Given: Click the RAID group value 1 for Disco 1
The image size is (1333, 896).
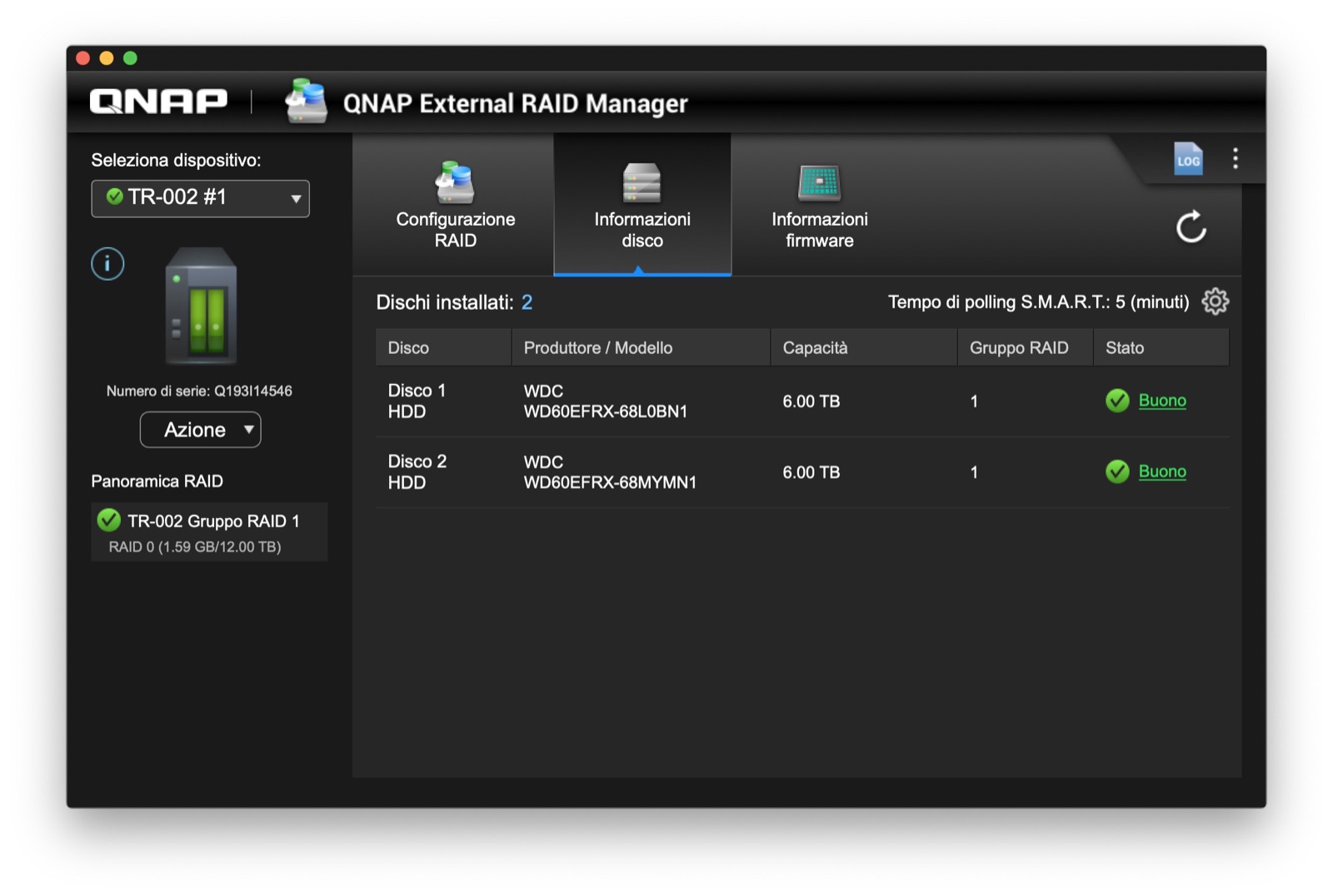Looking at the screenshot, I should (974, 401).
